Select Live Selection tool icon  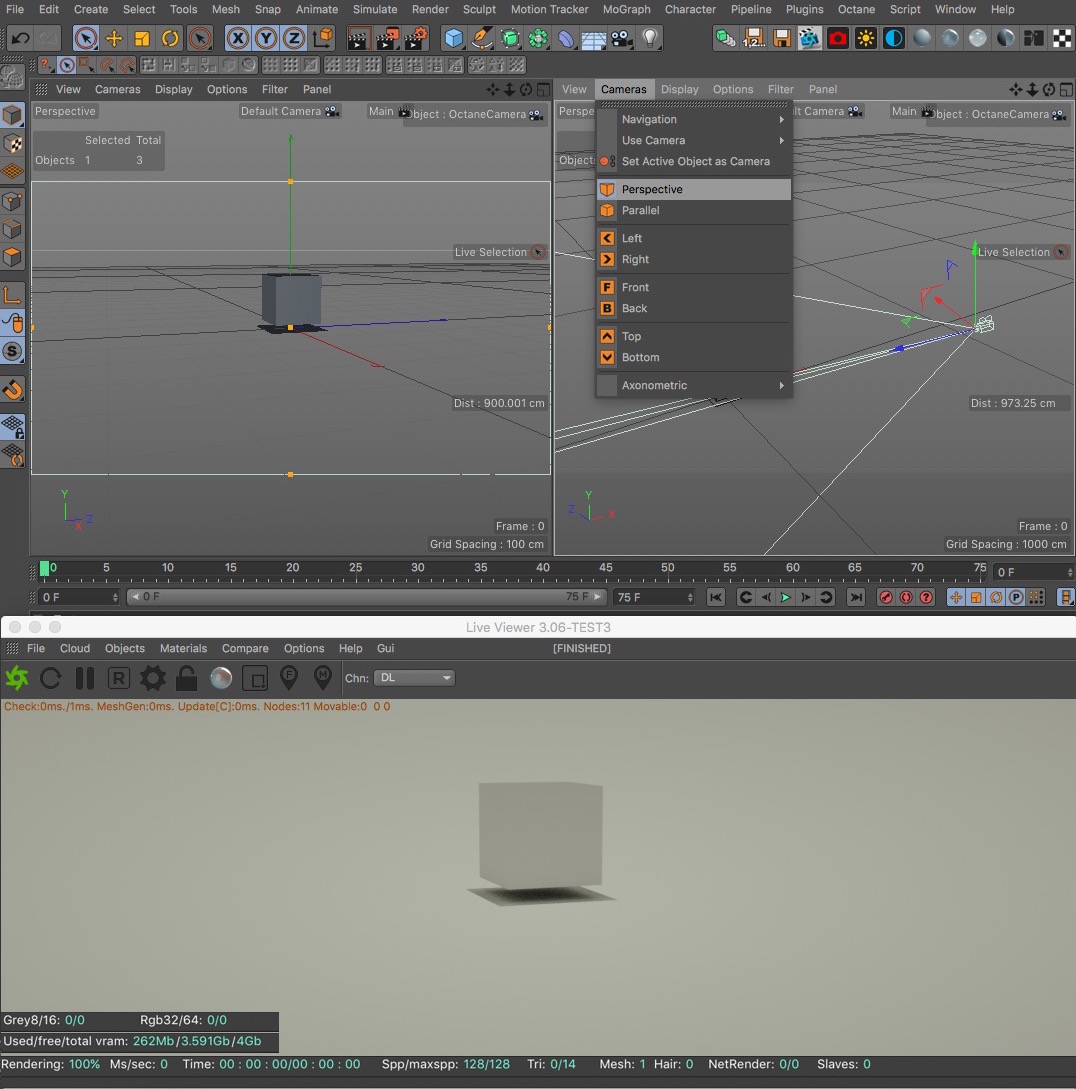point(85,38)
